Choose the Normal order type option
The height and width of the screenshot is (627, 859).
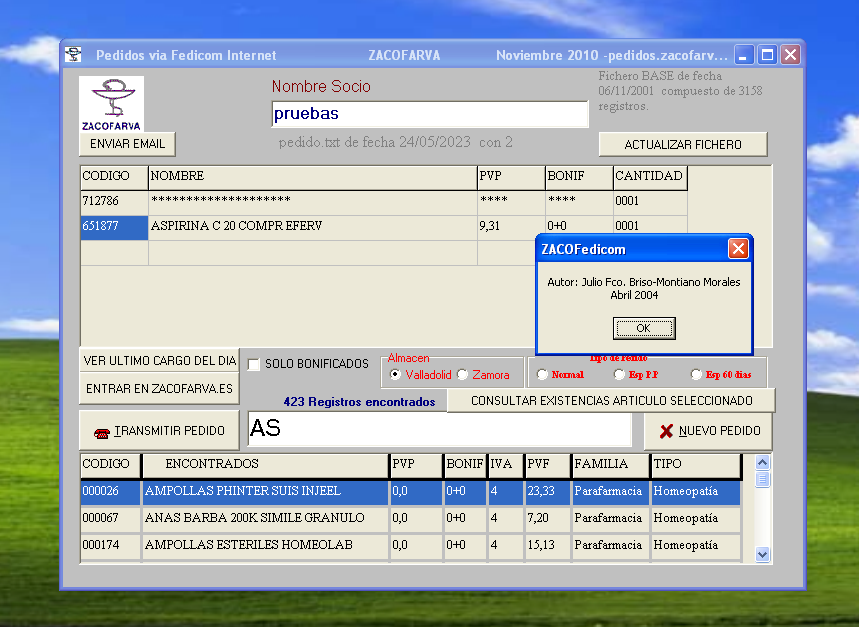(542, 375)
